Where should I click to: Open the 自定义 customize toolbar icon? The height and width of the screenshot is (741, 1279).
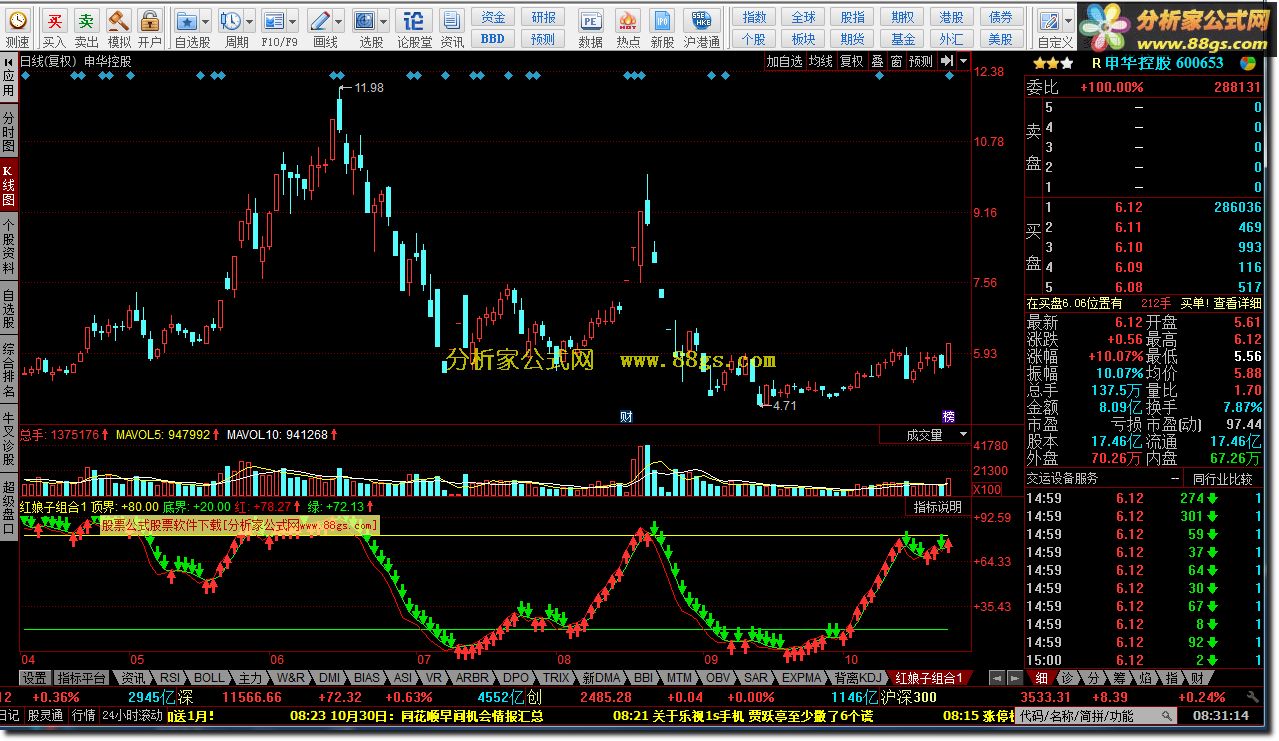point(1048,21)
